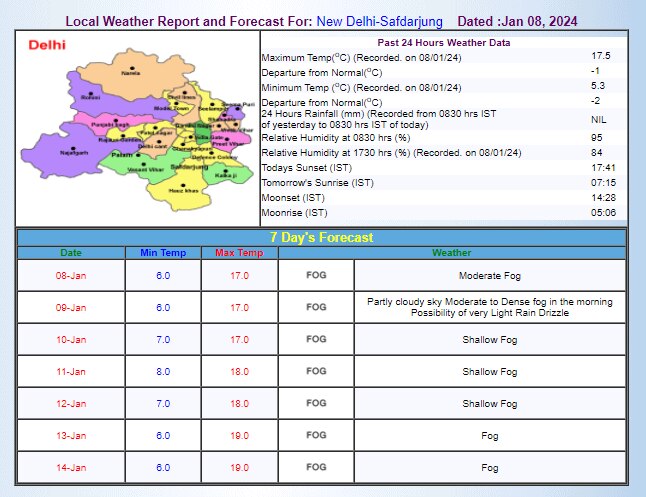This screenshot has width=646, height=497.
Task: Click the FOG weather icon for 08-Jan
Action: [x=316, y=275]
